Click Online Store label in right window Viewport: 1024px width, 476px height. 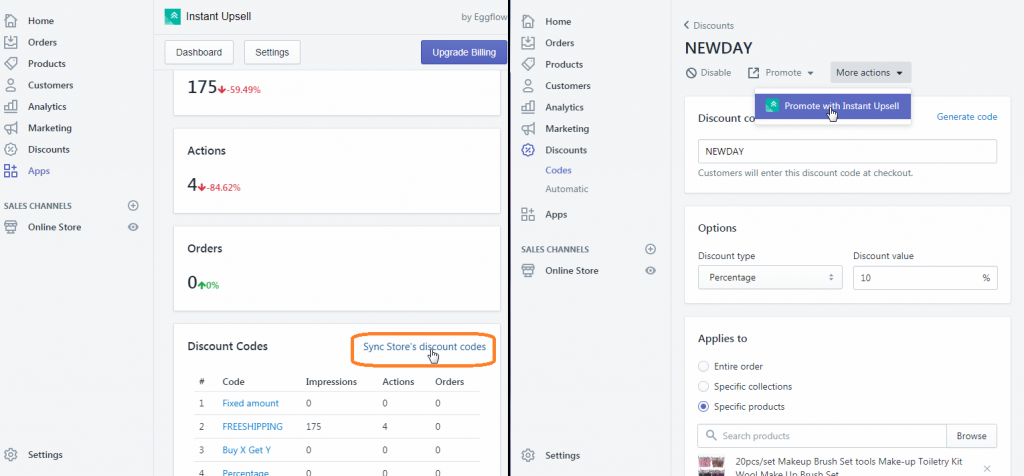pos(572,270)
